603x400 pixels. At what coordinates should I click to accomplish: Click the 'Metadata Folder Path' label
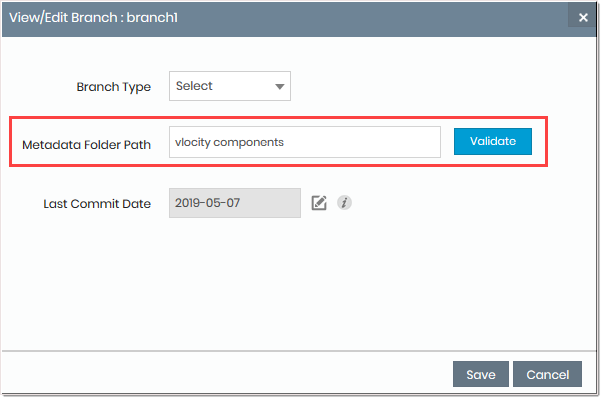[x=87, y=144]
